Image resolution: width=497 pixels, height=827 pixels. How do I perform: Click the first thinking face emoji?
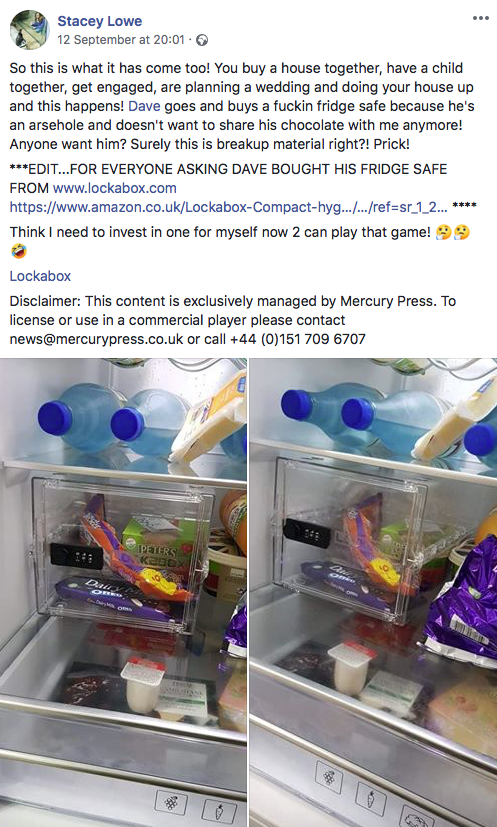pos(444,232)
